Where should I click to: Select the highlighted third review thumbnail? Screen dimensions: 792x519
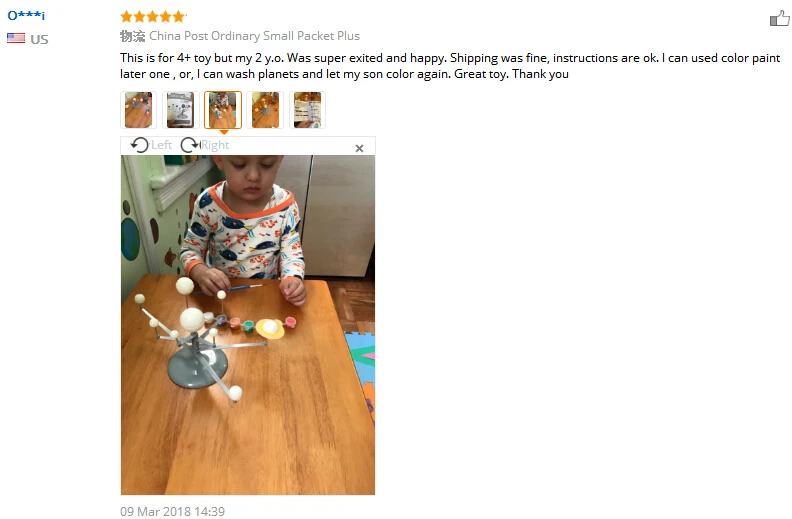(223, 110)
